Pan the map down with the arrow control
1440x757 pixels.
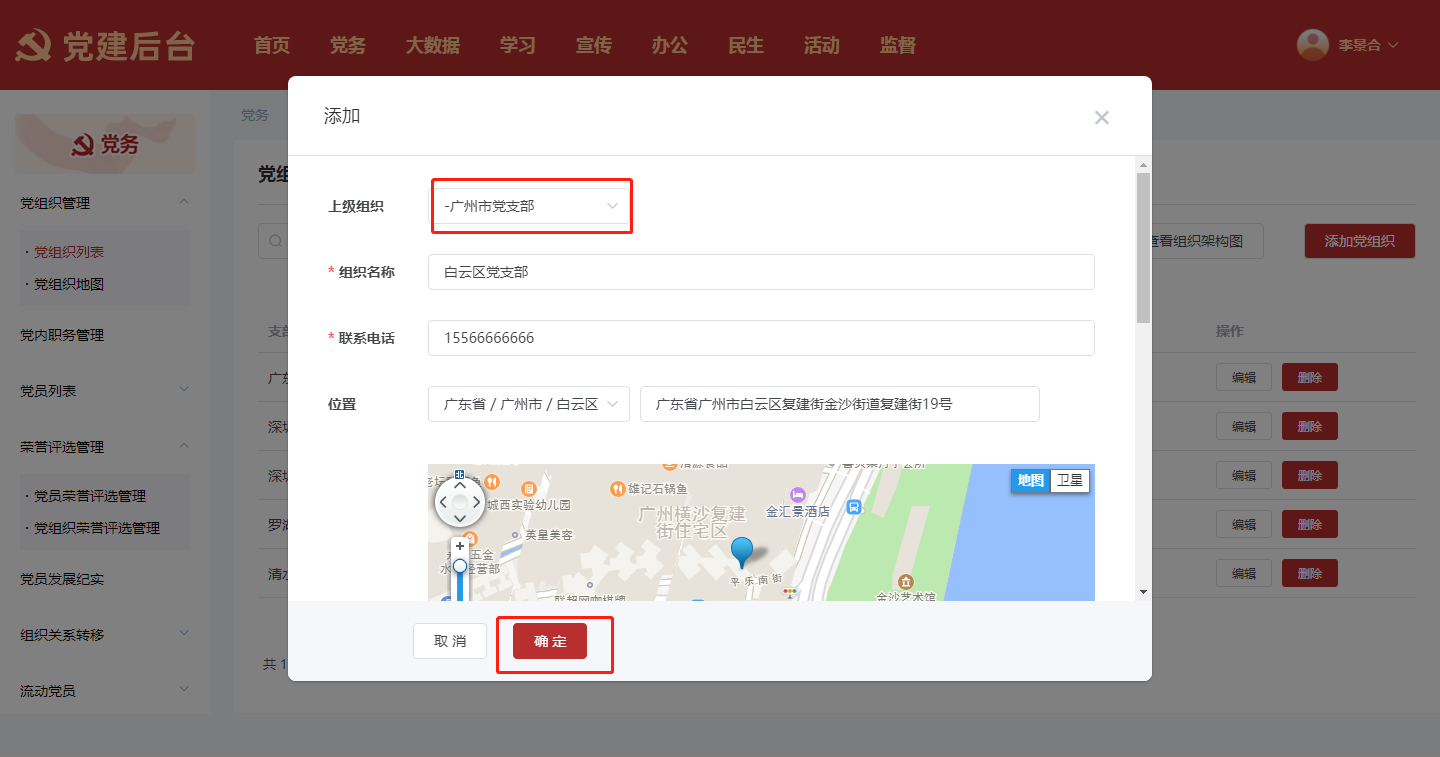pos(459,518)
